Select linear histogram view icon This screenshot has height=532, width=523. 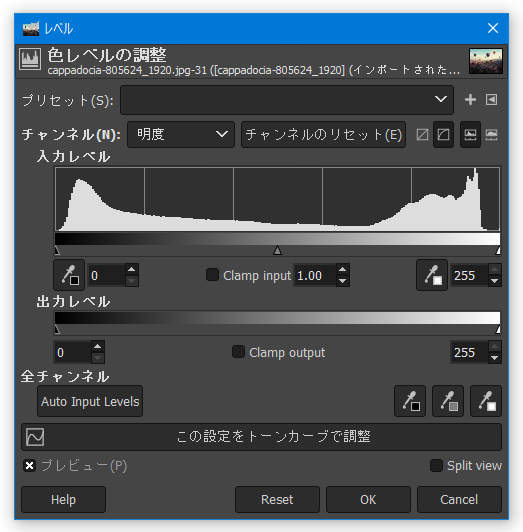pyautogui.click(x=470, y=135)
